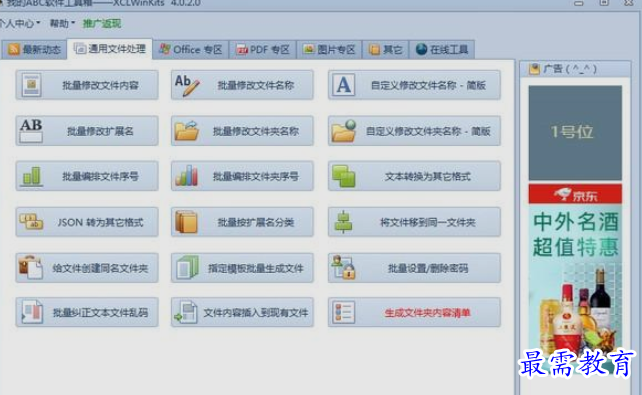642x395 pixels.
Task: Click the green pages icon for 指定模板批量生成文件
Action: coord(188,268)
